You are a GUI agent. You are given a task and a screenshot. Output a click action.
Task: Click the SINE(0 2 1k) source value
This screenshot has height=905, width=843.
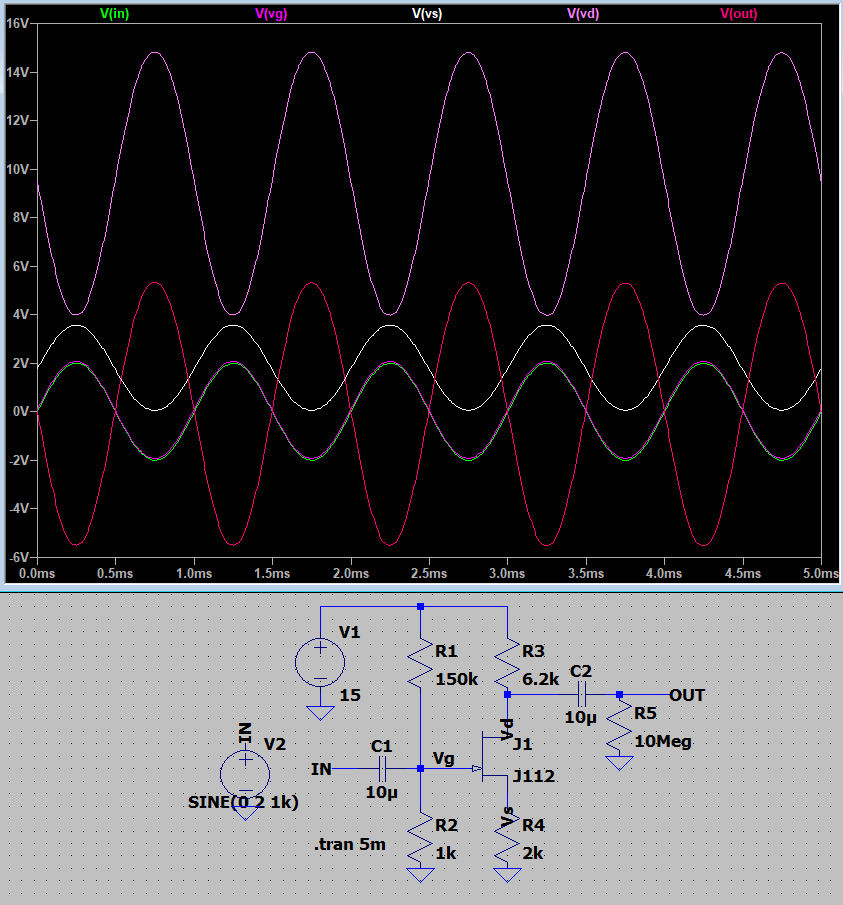(x=243, y=803)
